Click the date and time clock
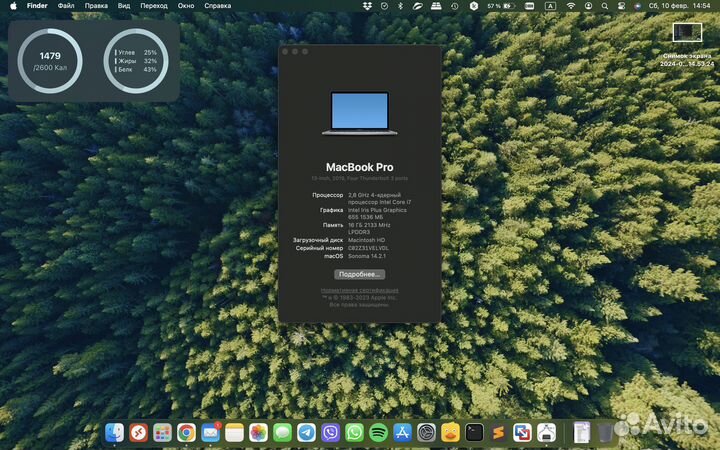Image resolution: width=720 pixels, height=450 pixels. [680, 6]
